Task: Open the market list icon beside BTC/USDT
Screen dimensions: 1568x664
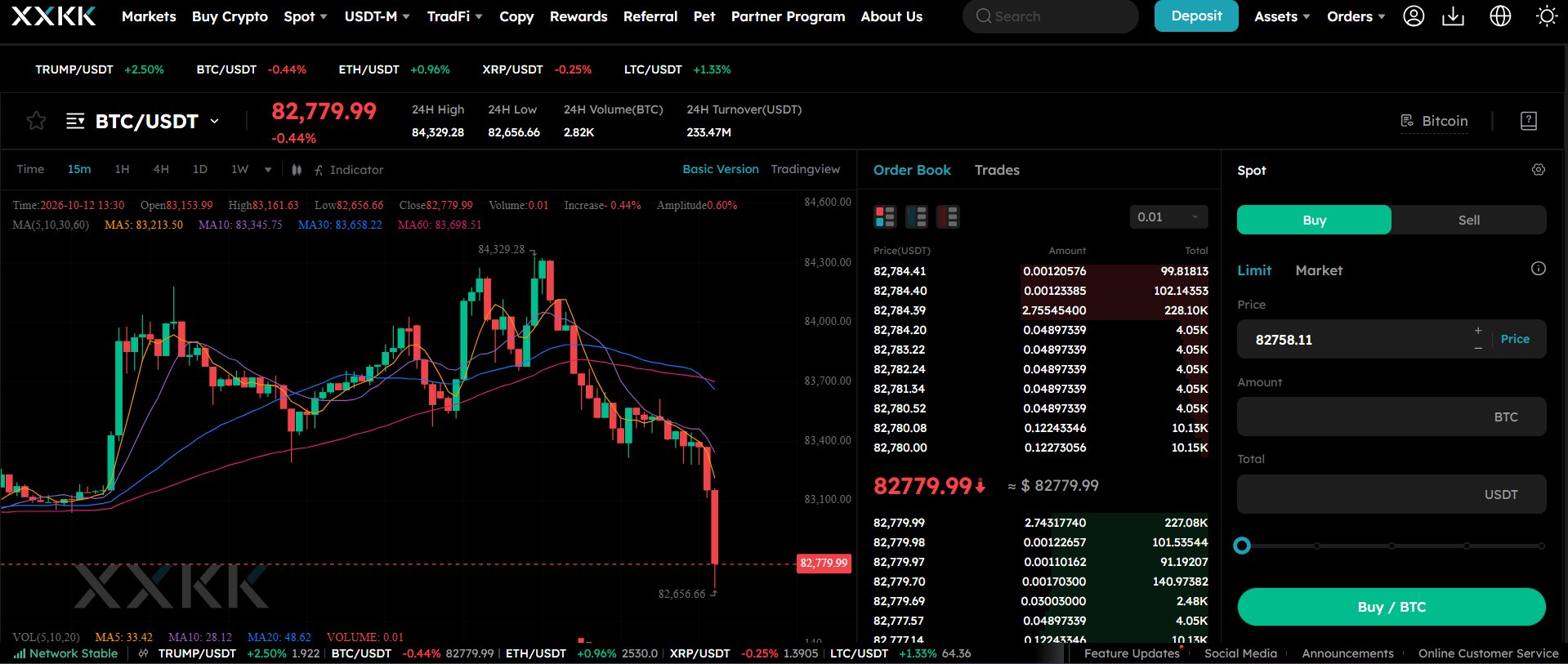Action: coord(75,121)
